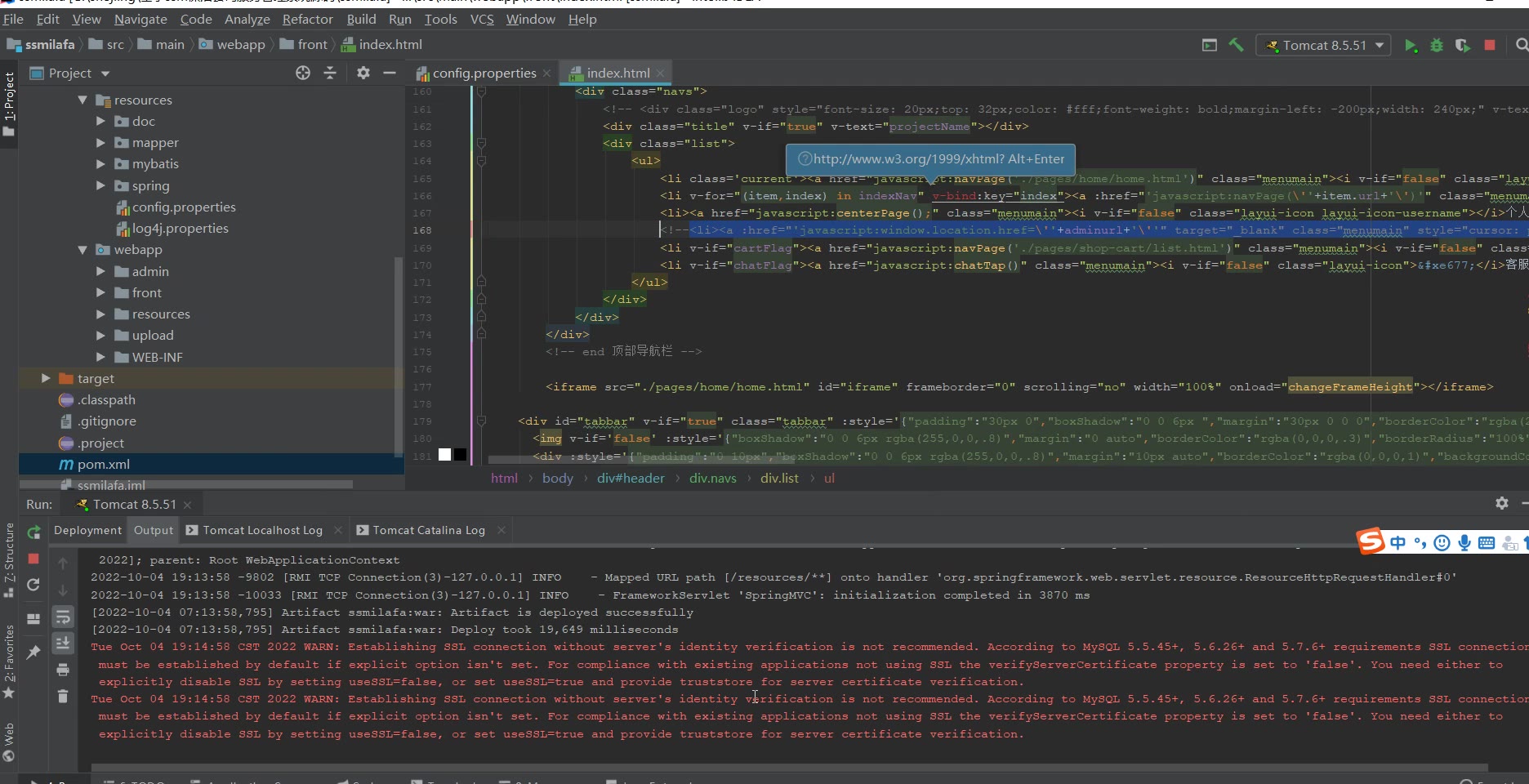Image resolution: width=1529 pixels, height=784 pixels.
Task: Collapse all nodes in the Project panel
Action: pyautogui.click(x=330, y=73)
